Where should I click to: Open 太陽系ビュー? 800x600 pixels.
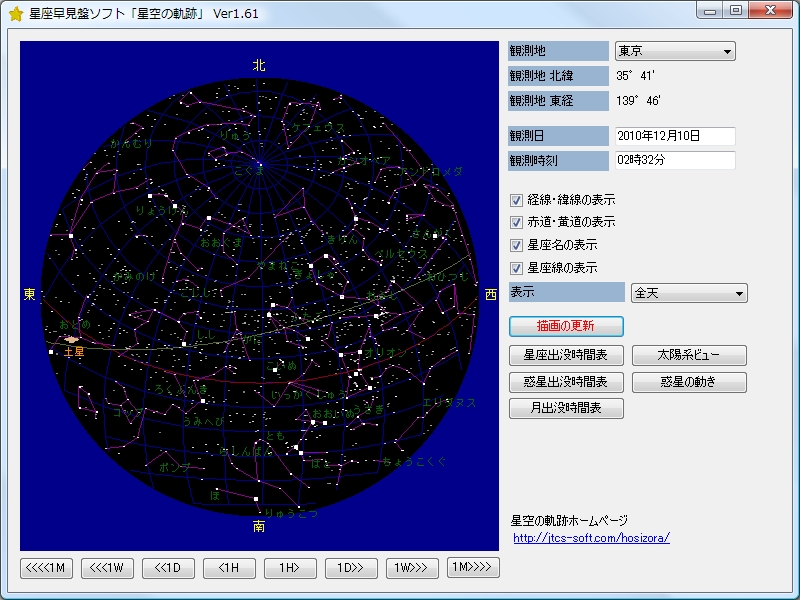point(689,355)
